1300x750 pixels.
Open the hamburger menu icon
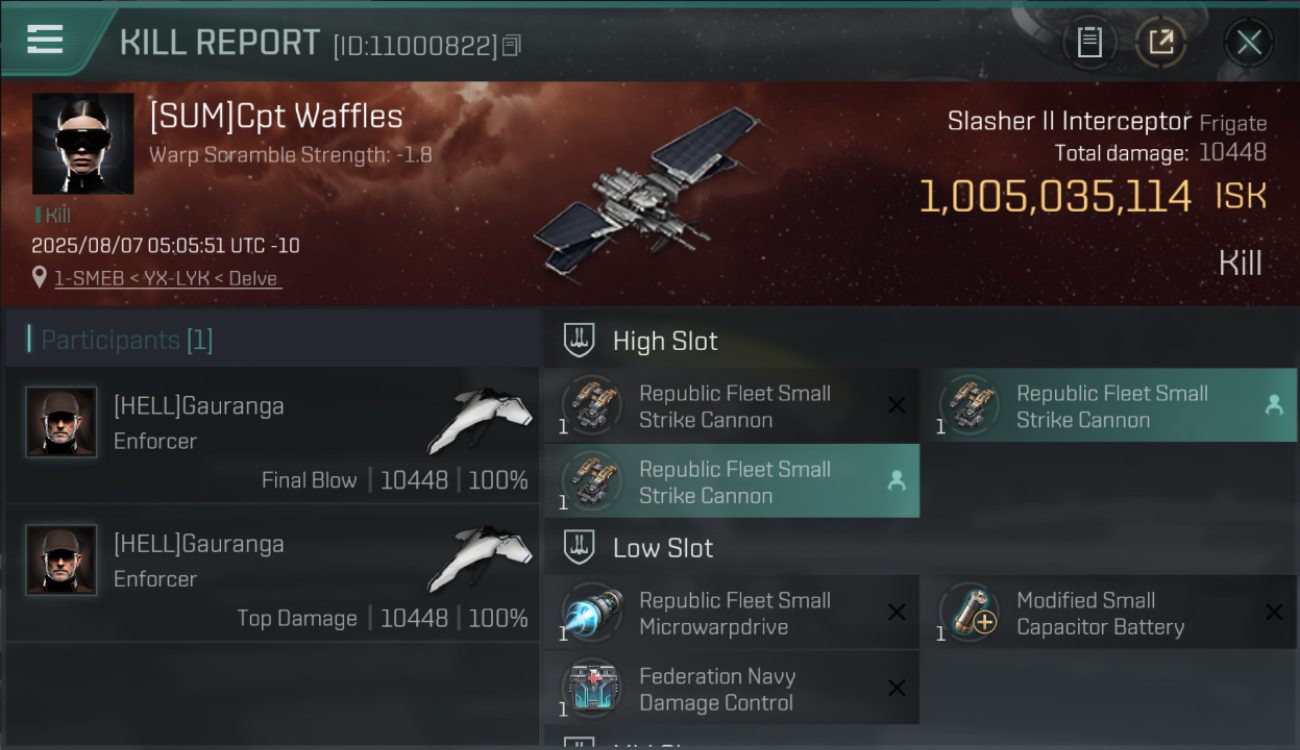tap(45, 39)
